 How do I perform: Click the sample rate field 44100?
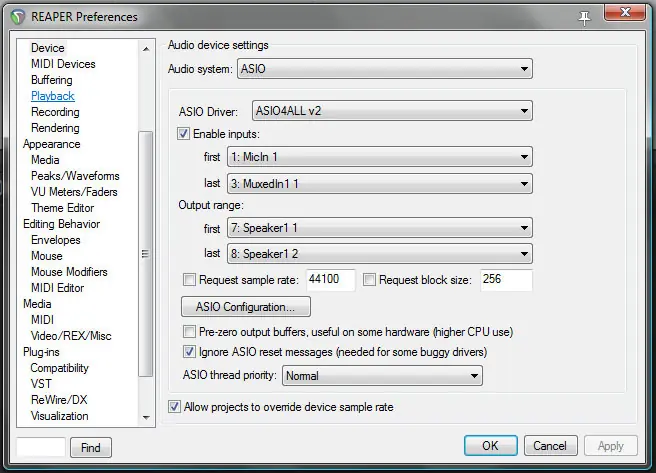(x=331, y=279)
